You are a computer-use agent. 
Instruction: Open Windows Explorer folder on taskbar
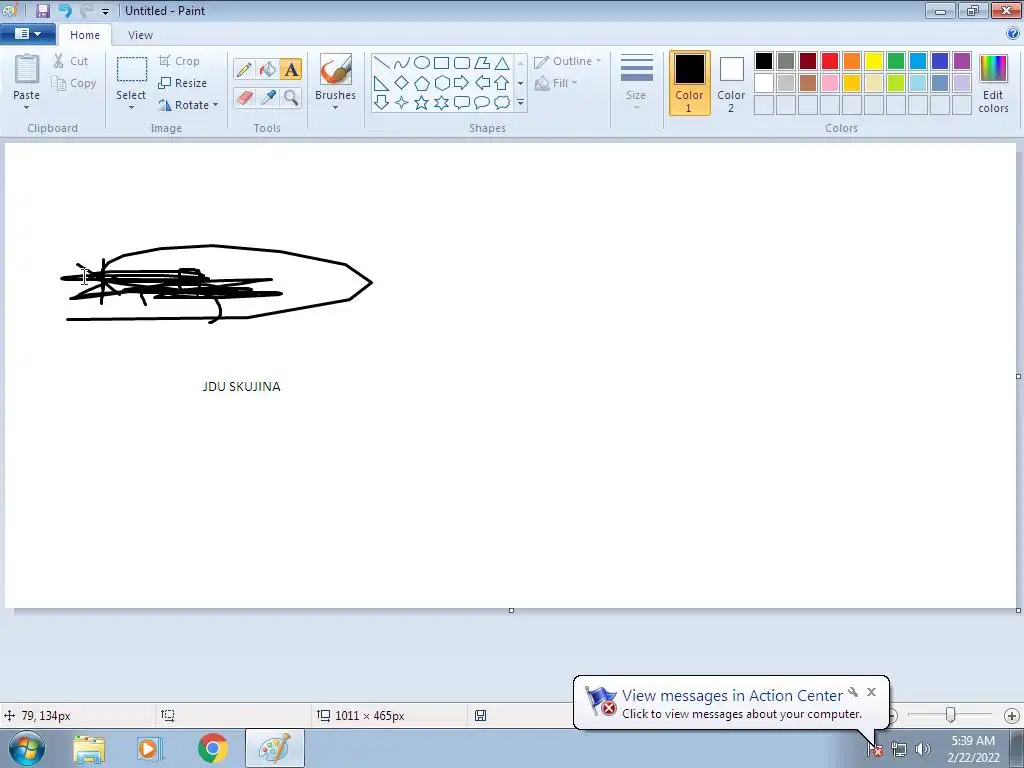(89, 748)
